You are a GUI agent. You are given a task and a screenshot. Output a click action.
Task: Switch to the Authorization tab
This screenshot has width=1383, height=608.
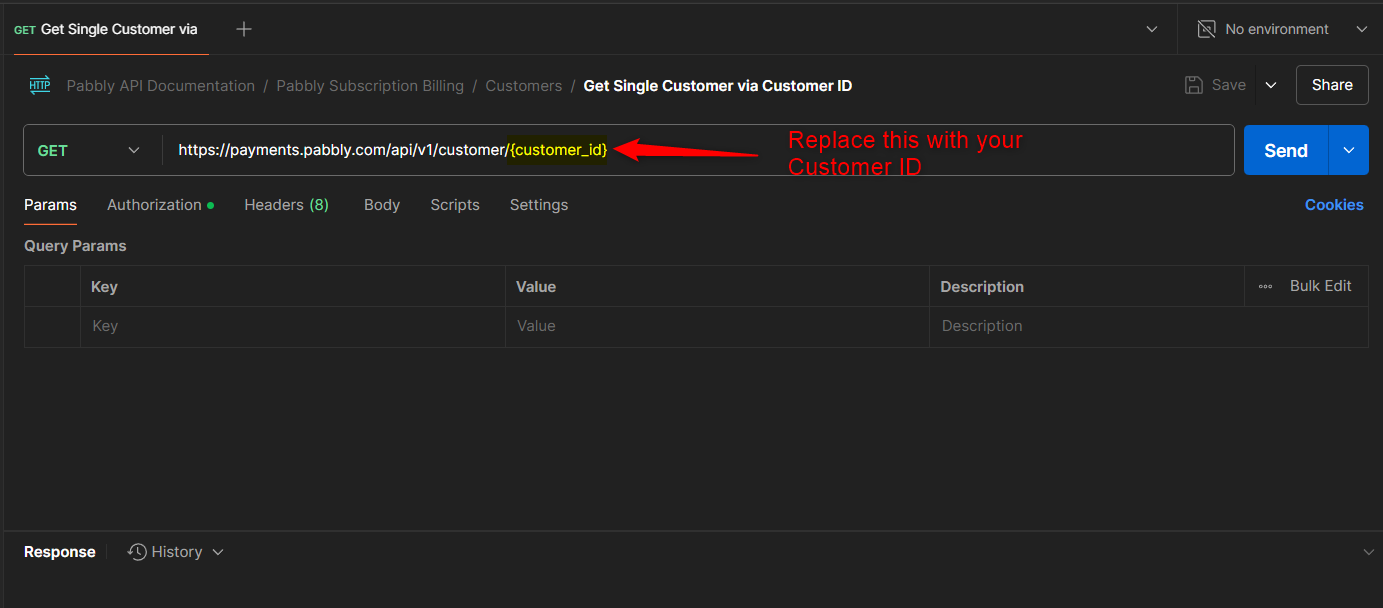160,205
